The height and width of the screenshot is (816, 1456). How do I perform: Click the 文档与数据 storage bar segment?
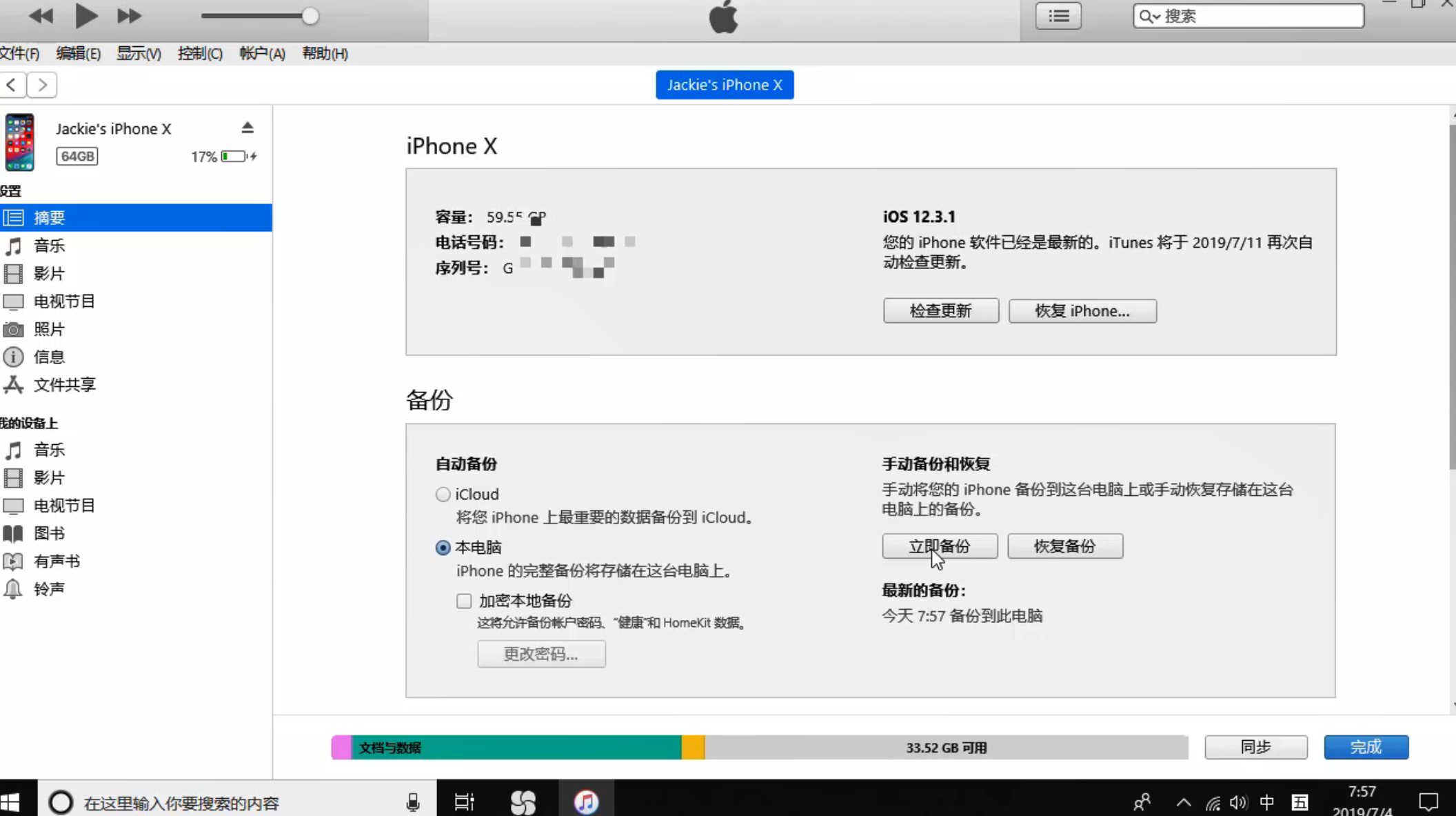tap(516, 748)
